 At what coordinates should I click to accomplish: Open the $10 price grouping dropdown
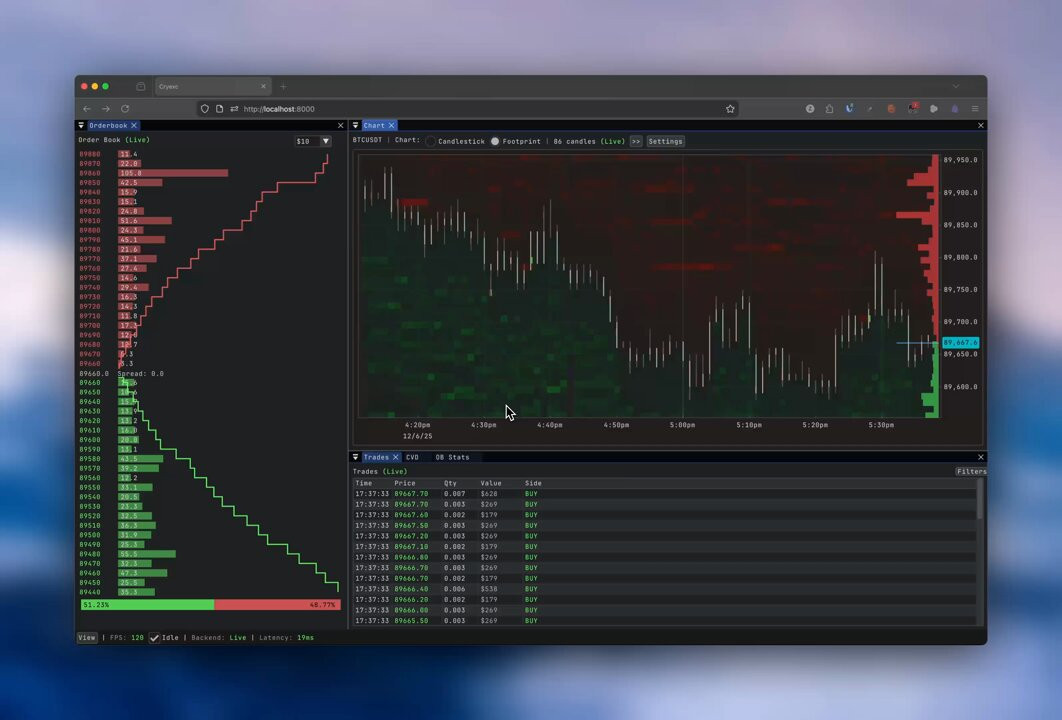coord(313,142)
